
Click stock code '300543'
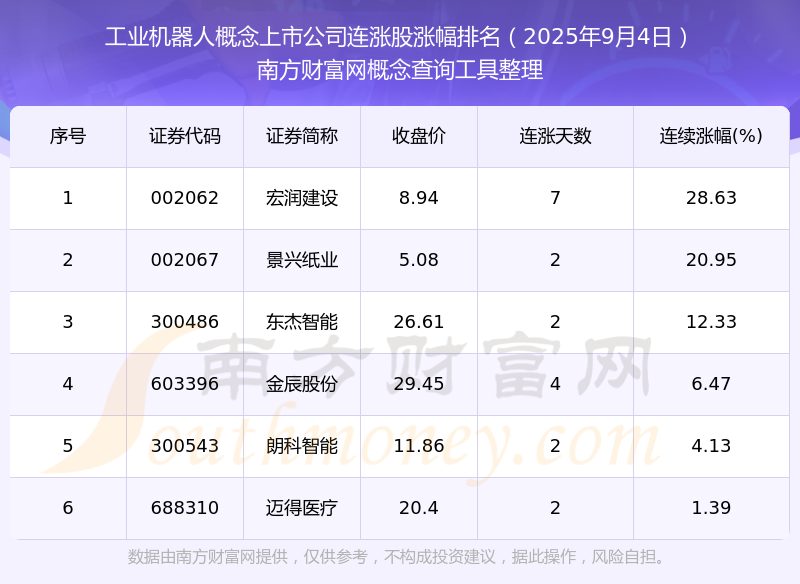tap(185, 446)
